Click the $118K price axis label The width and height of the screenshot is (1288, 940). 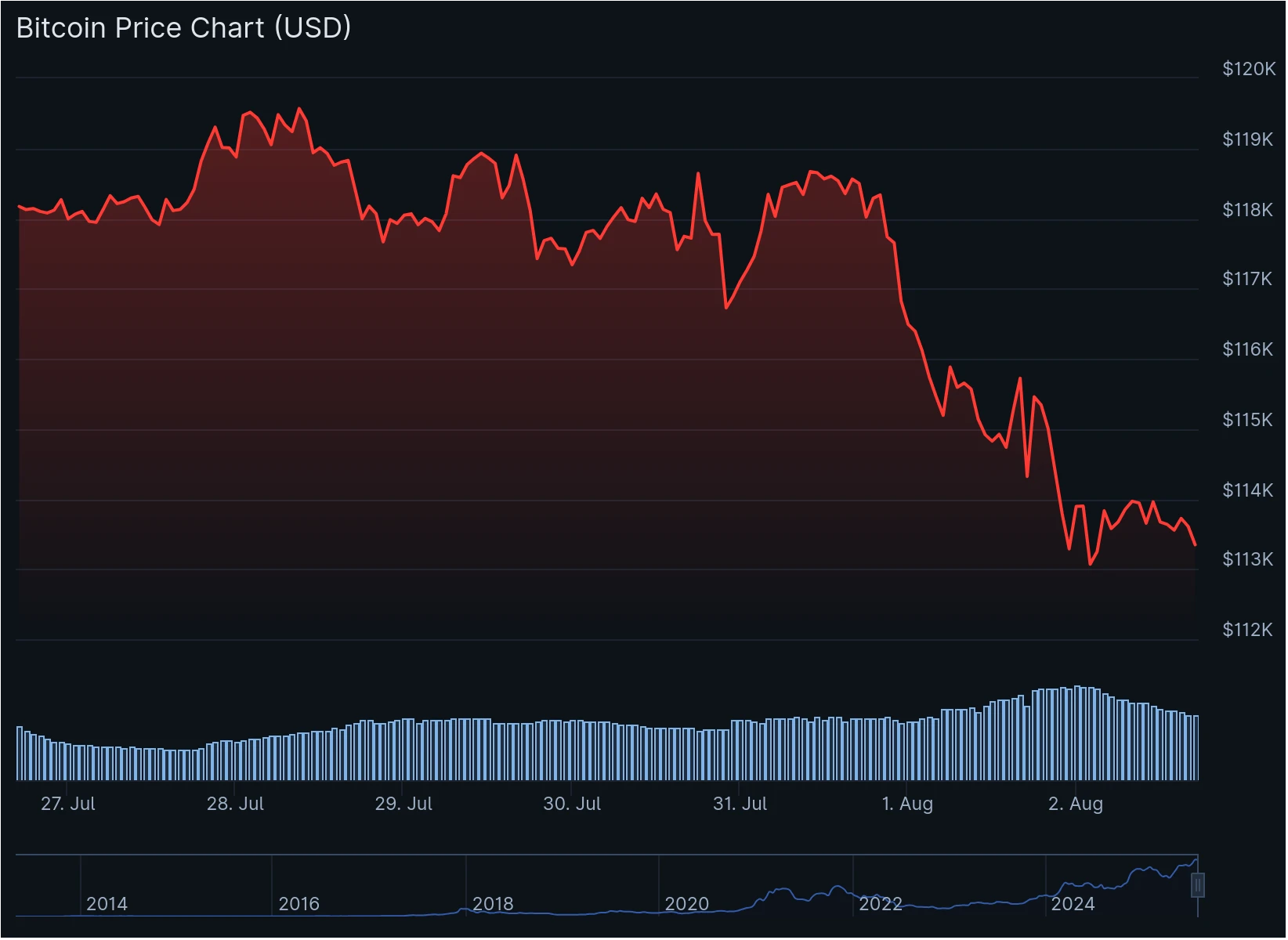1247,210
